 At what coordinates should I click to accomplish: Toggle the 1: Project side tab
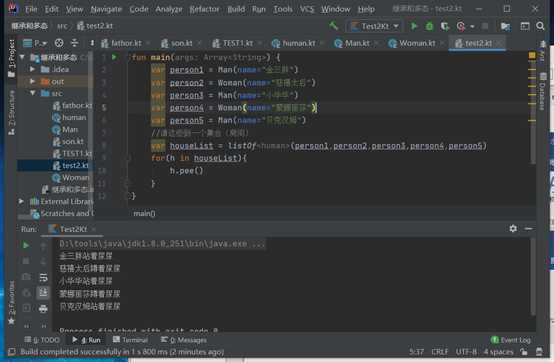click(12, 58)
